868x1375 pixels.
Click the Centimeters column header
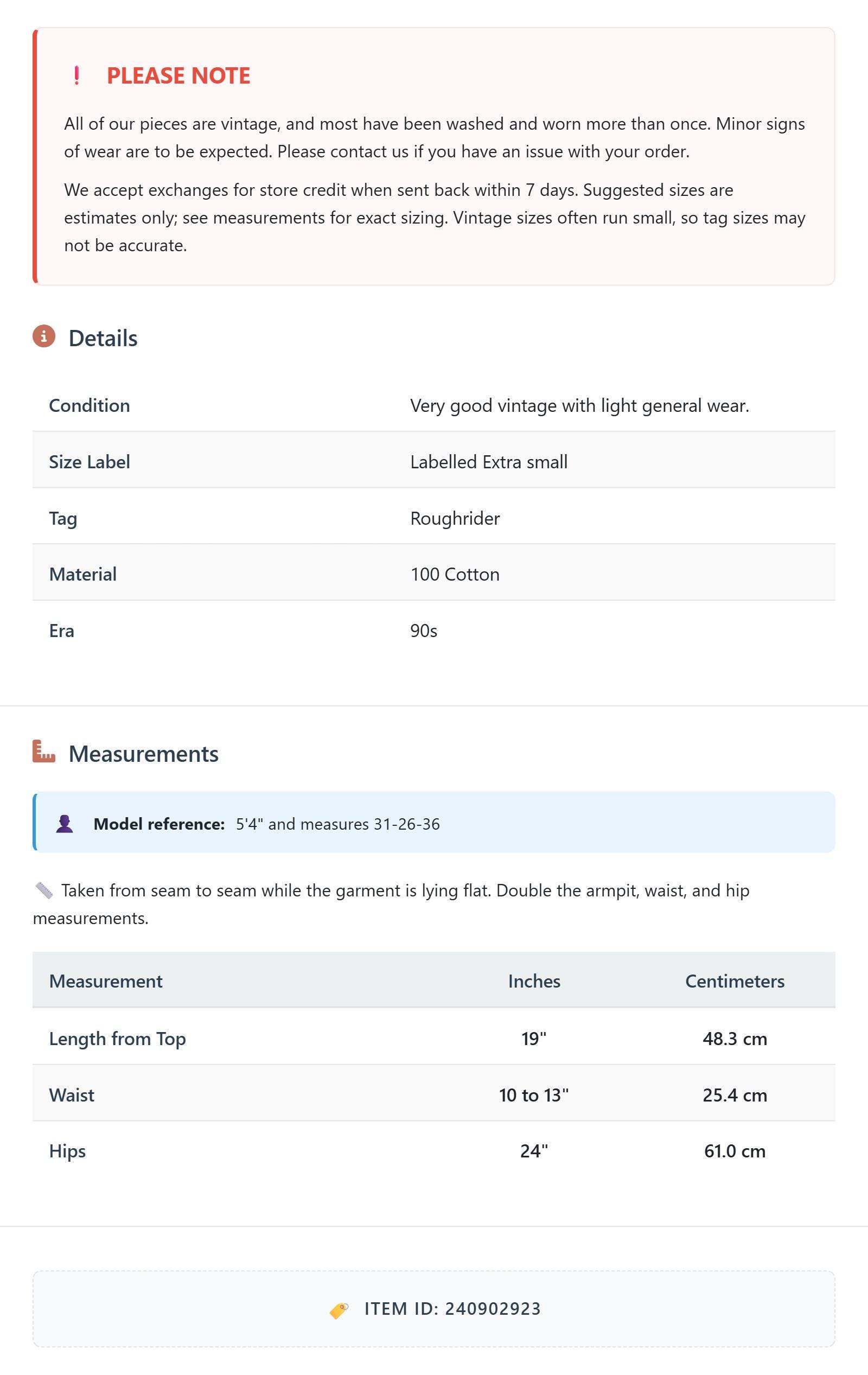[x=735, y=981]
